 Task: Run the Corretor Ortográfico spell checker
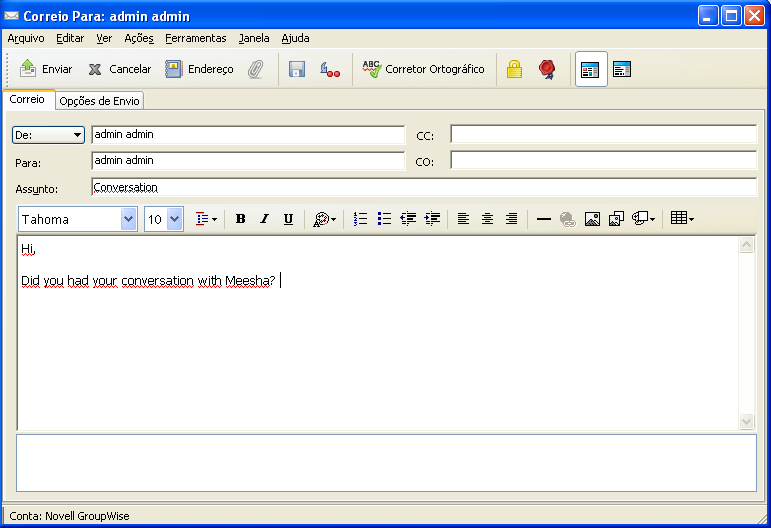coord(423,69)
